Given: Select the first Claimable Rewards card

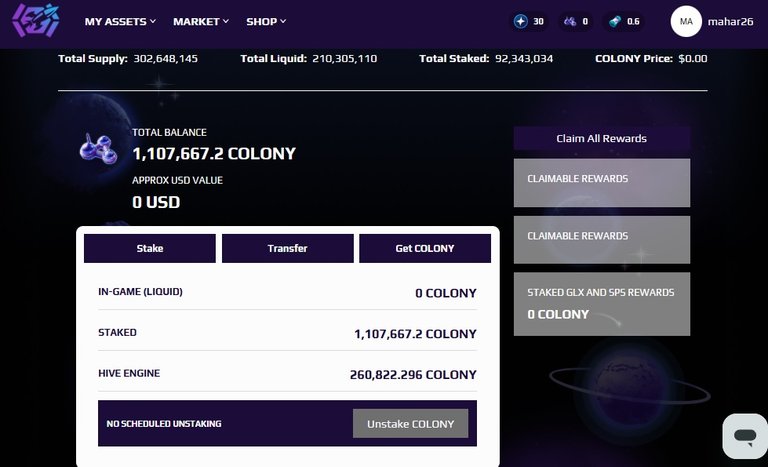Looking at the screenshot, I should 602,182.
